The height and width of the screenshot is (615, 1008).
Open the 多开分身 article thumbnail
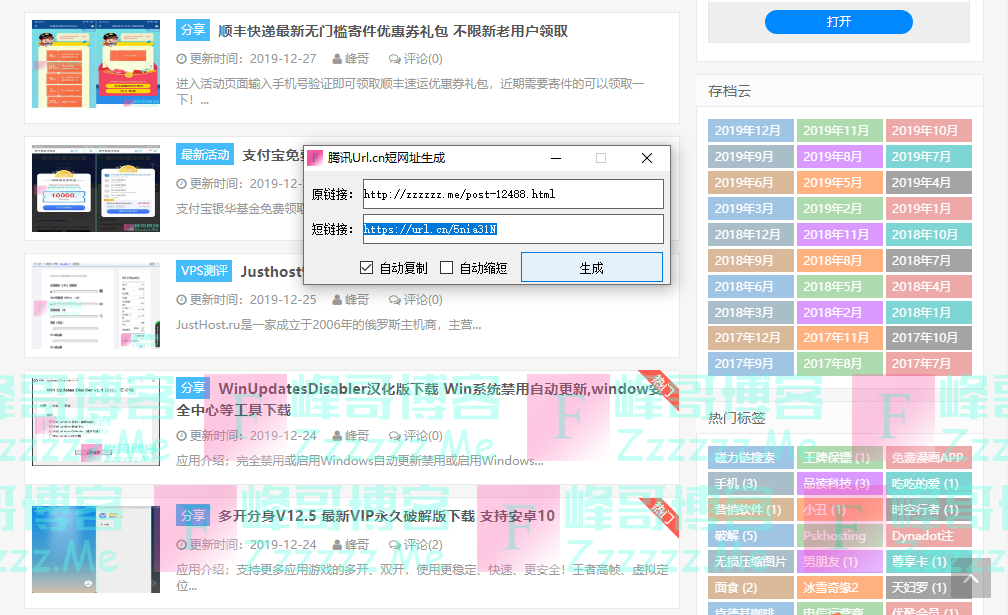click(96, 549)
